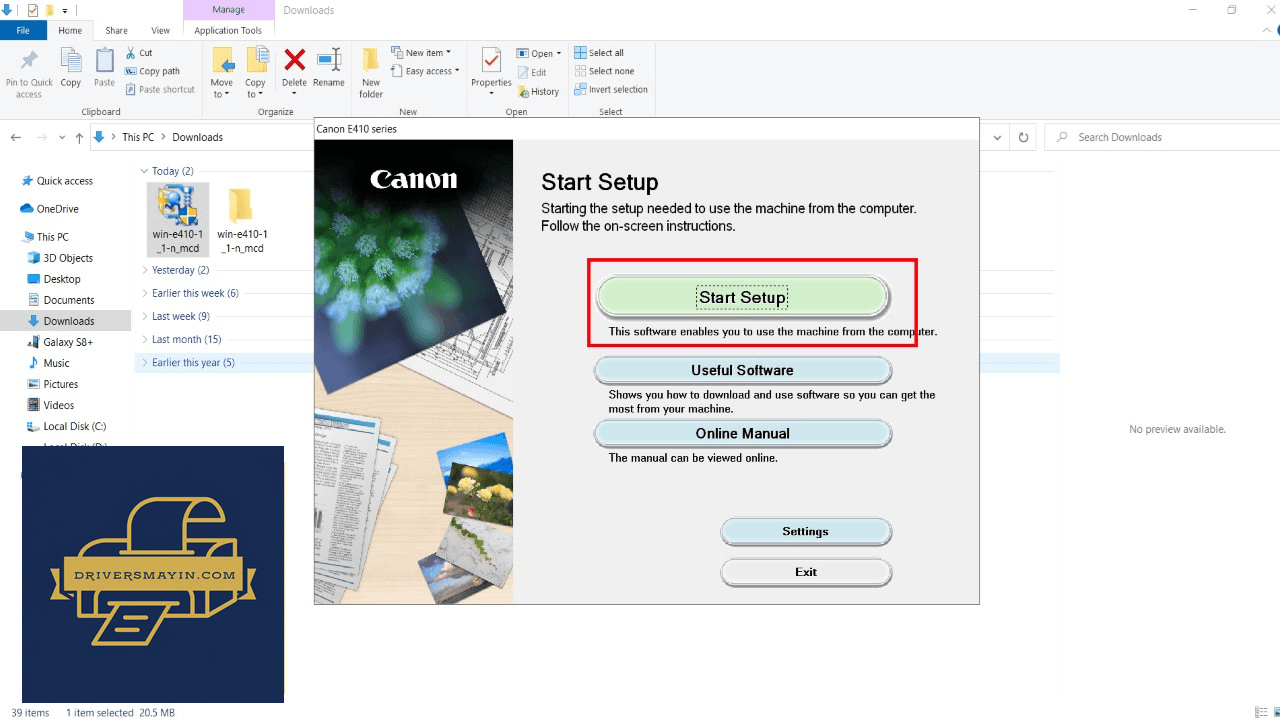Open the Move to menu
Screen dimensions: 1280x720
(222, 74)
